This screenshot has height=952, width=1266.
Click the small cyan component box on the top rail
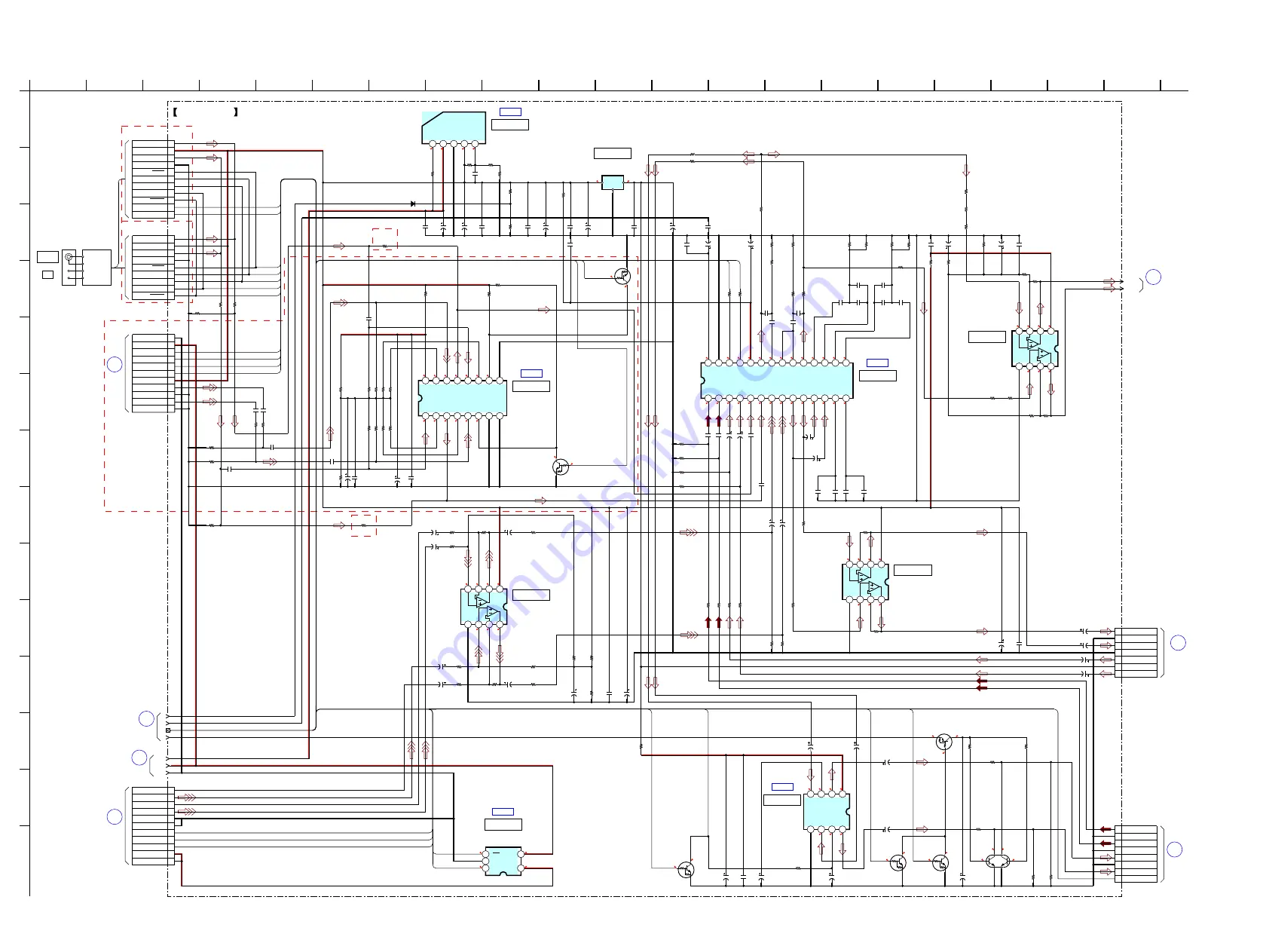613,182
